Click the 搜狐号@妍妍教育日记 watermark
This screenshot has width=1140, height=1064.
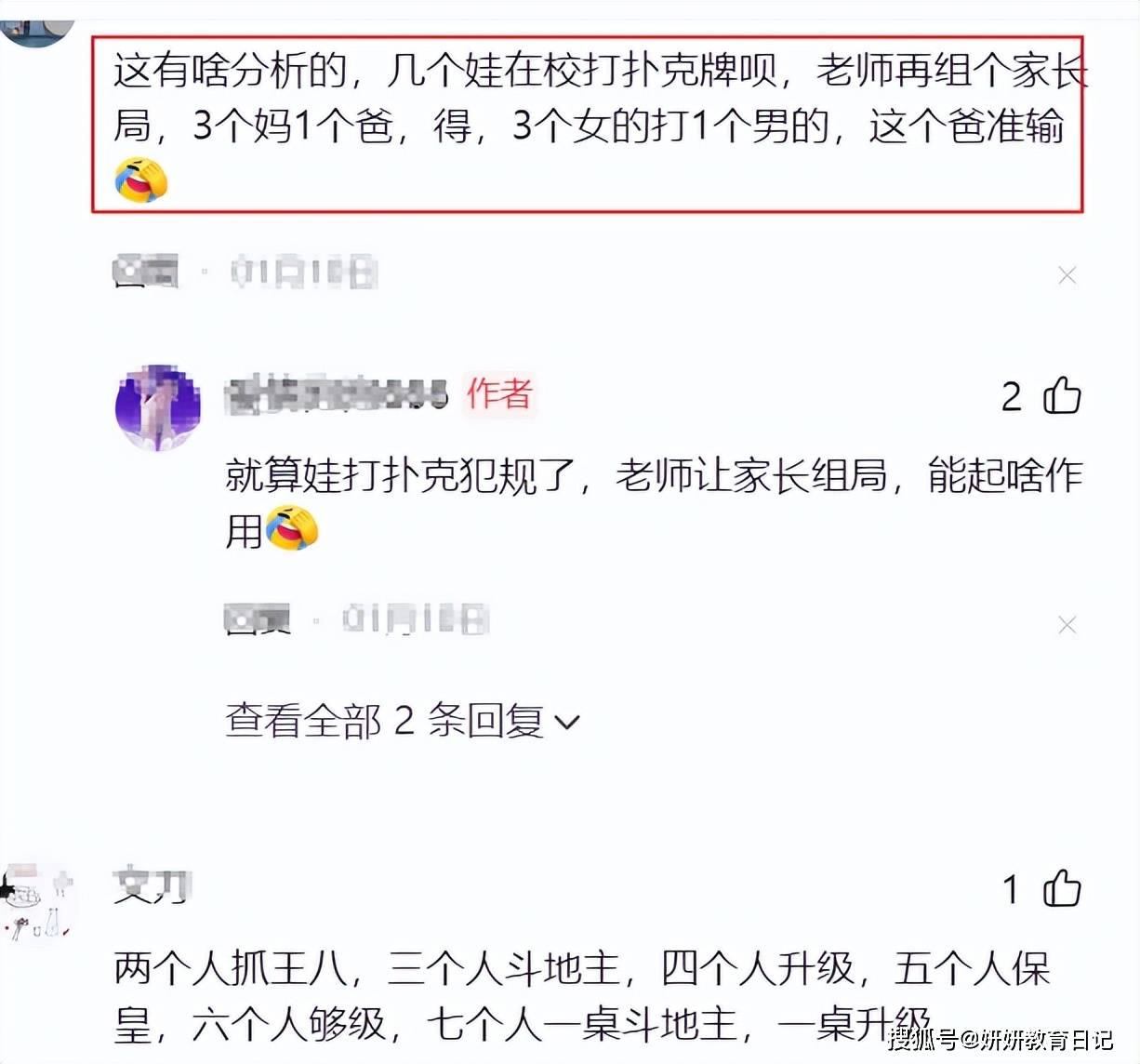(x=1001, y=1039)
